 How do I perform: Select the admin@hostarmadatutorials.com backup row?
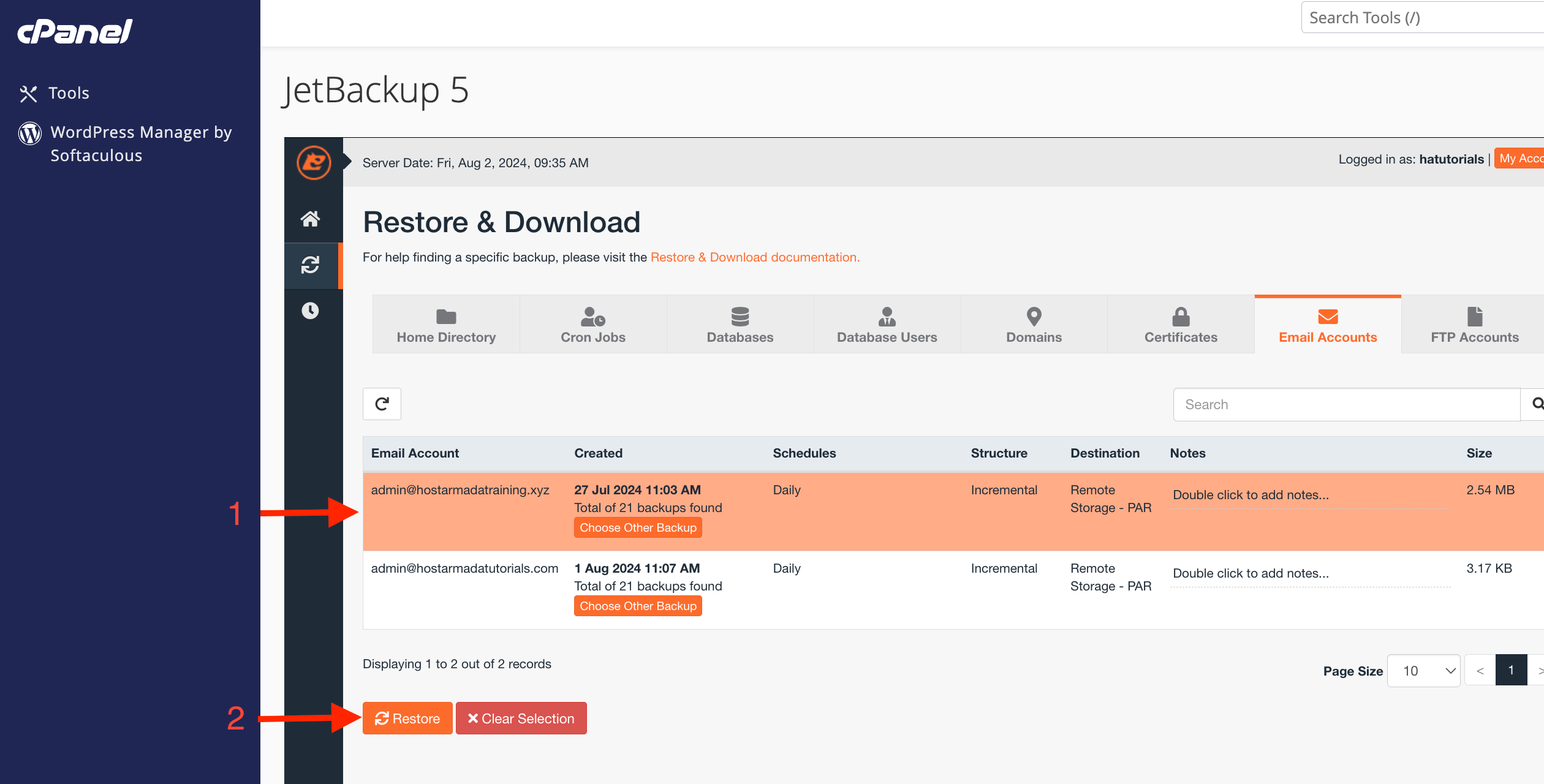(x=953, y=590)
